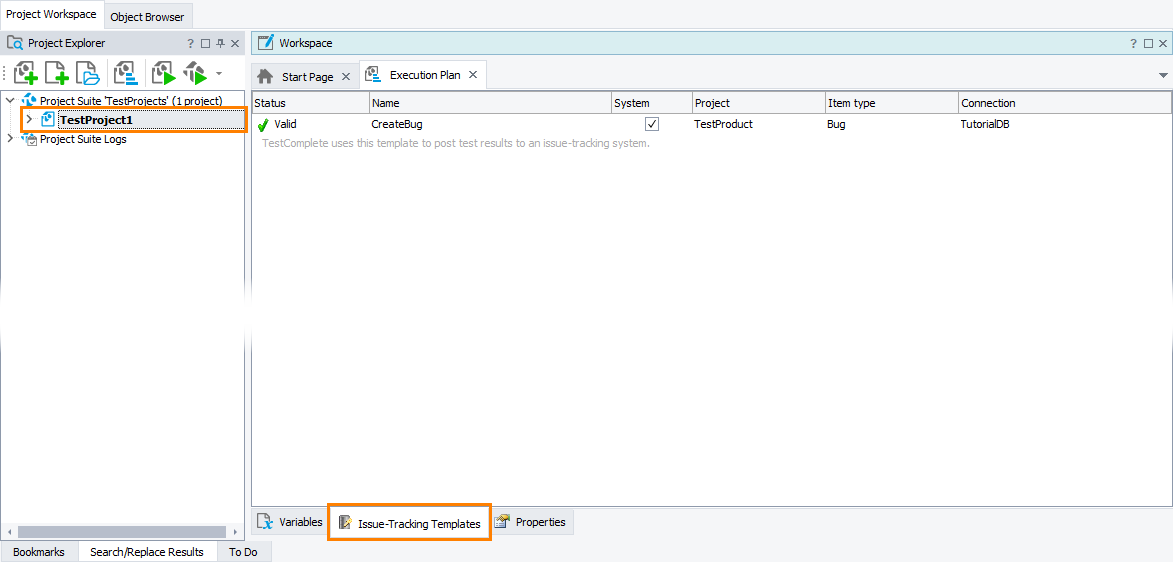Open Project Explorer help question mark
Viewport: 1173px width, 562px height.
pos(191,44)
